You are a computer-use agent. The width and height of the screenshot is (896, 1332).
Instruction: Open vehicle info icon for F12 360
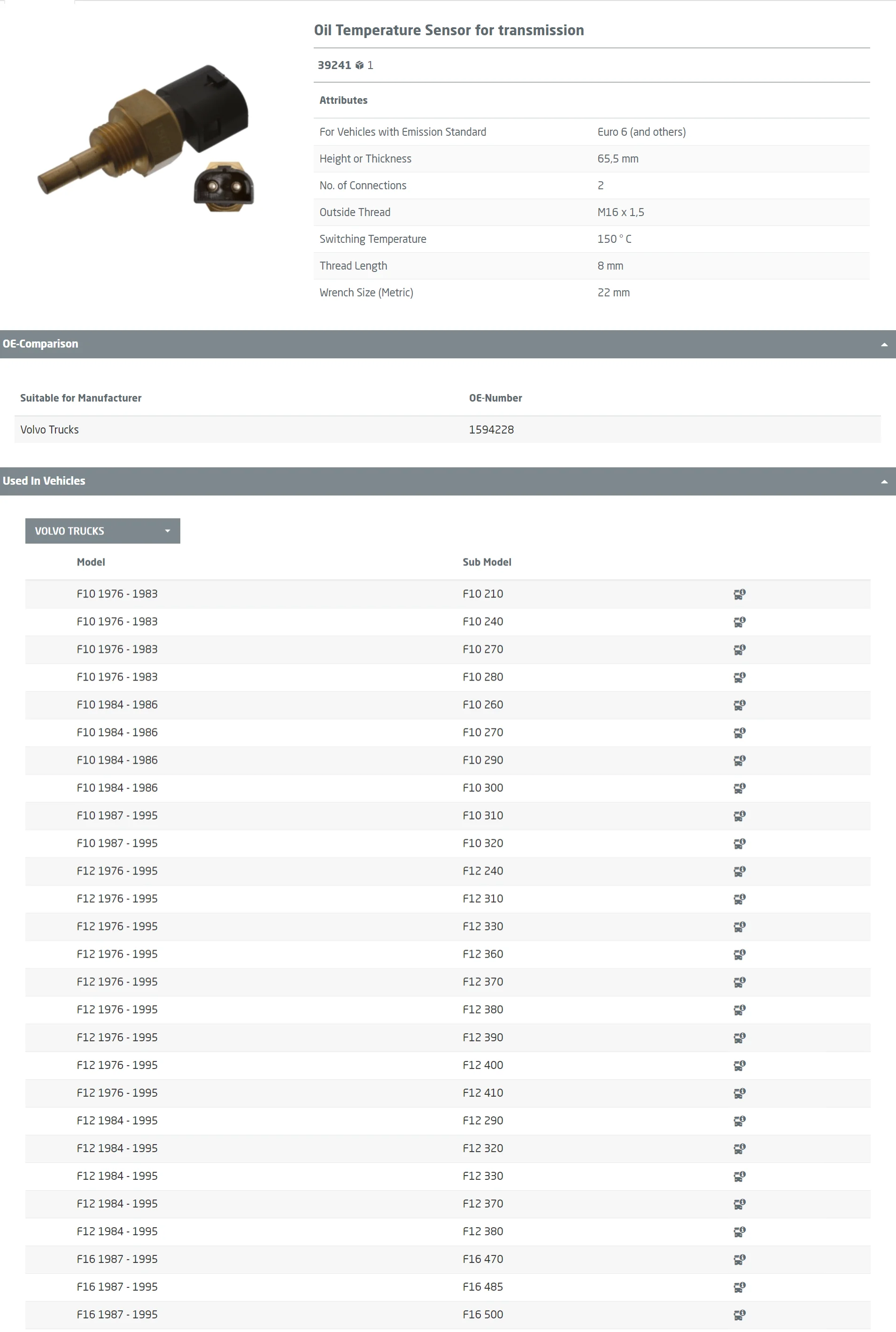(x=739, y=954)
